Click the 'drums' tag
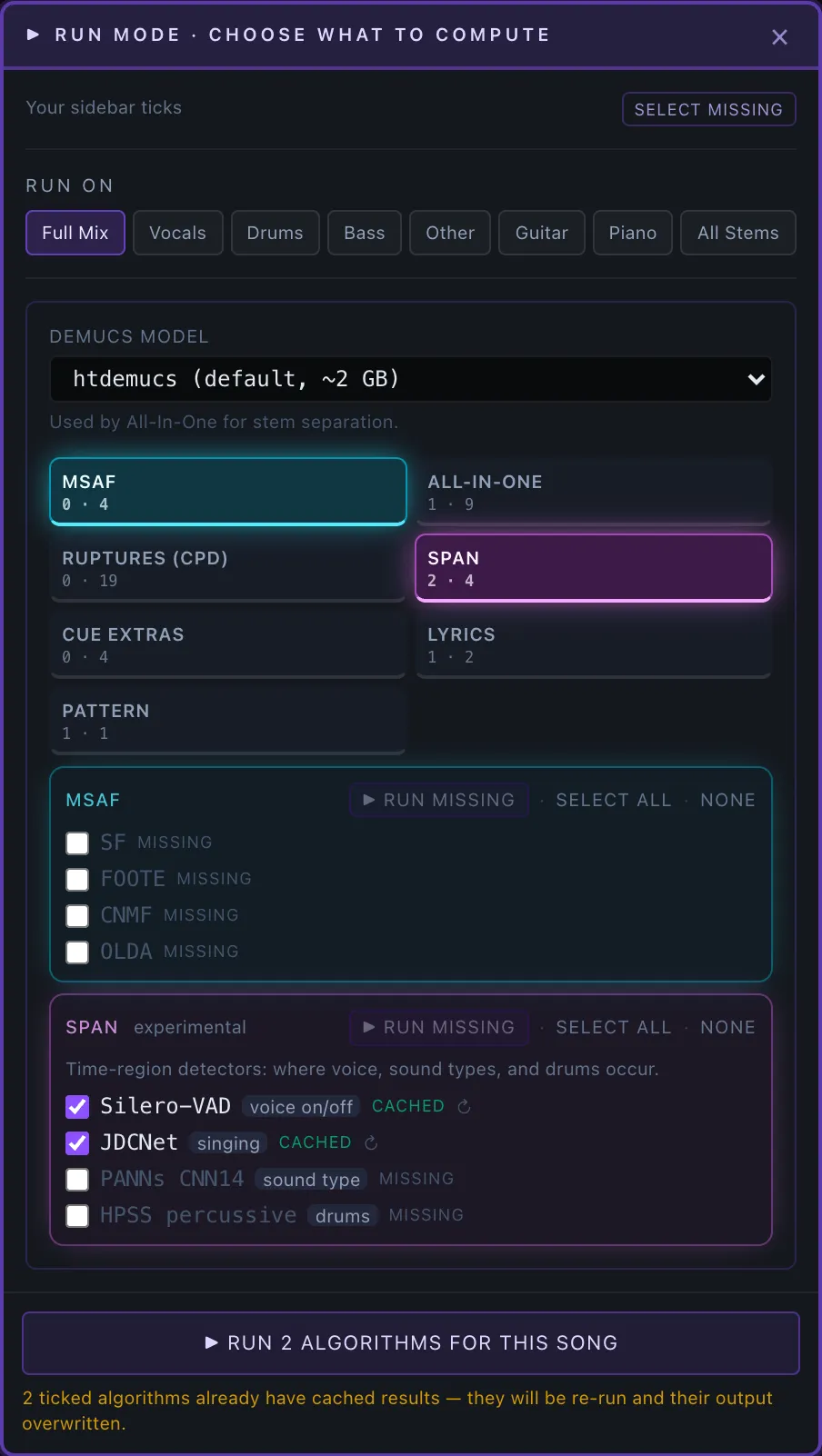 point(343,1215)
